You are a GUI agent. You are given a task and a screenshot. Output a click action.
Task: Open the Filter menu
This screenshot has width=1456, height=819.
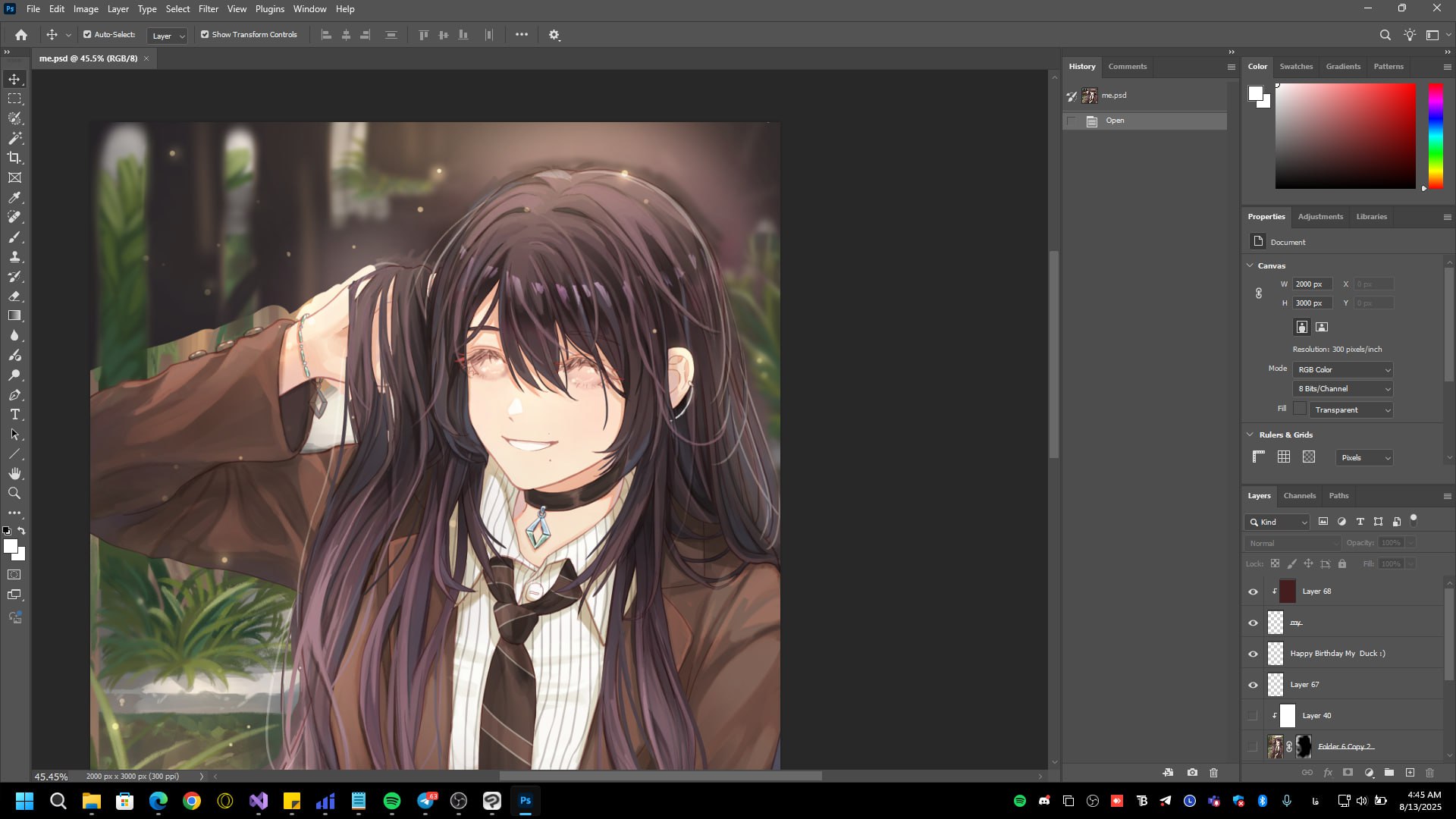tap(208, 9)
